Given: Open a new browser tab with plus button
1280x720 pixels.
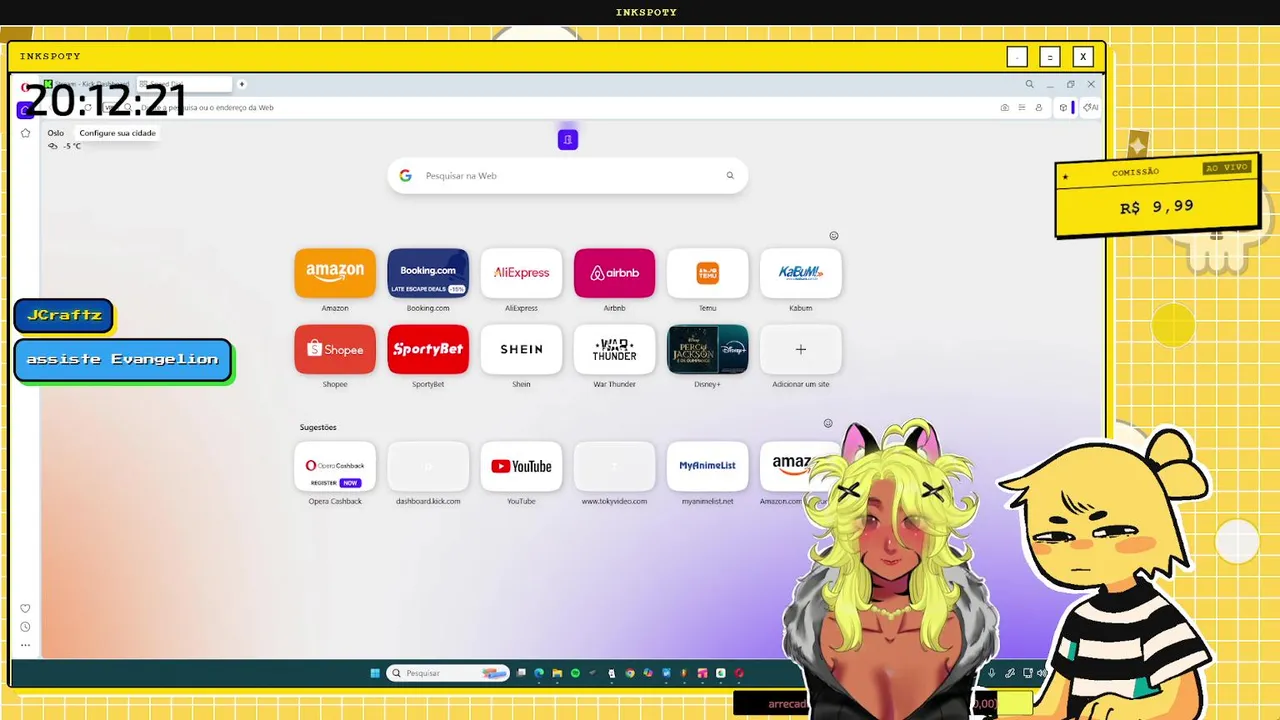Looking at the screenshot, I should (x=241, y=84).
